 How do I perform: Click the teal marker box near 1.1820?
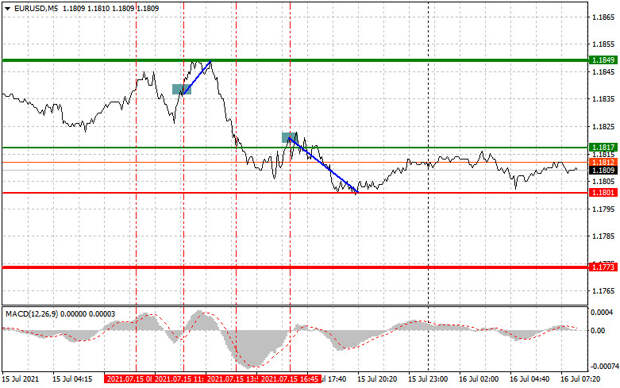(289, 137)
